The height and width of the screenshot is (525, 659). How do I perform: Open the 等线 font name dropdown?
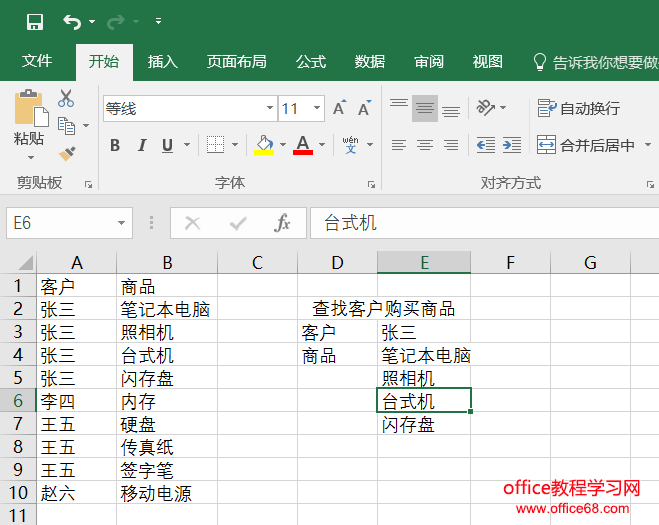click(x=270, y=108)
